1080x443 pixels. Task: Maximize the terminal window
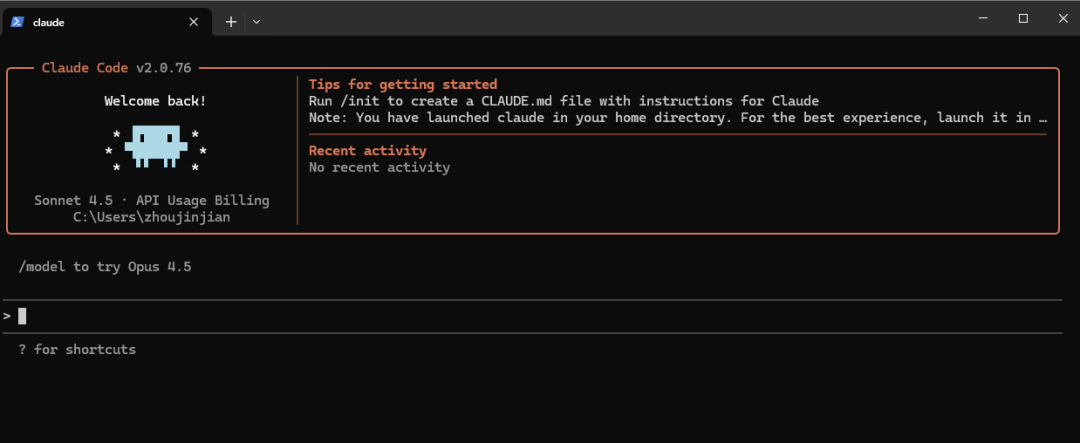(1023, 19)
